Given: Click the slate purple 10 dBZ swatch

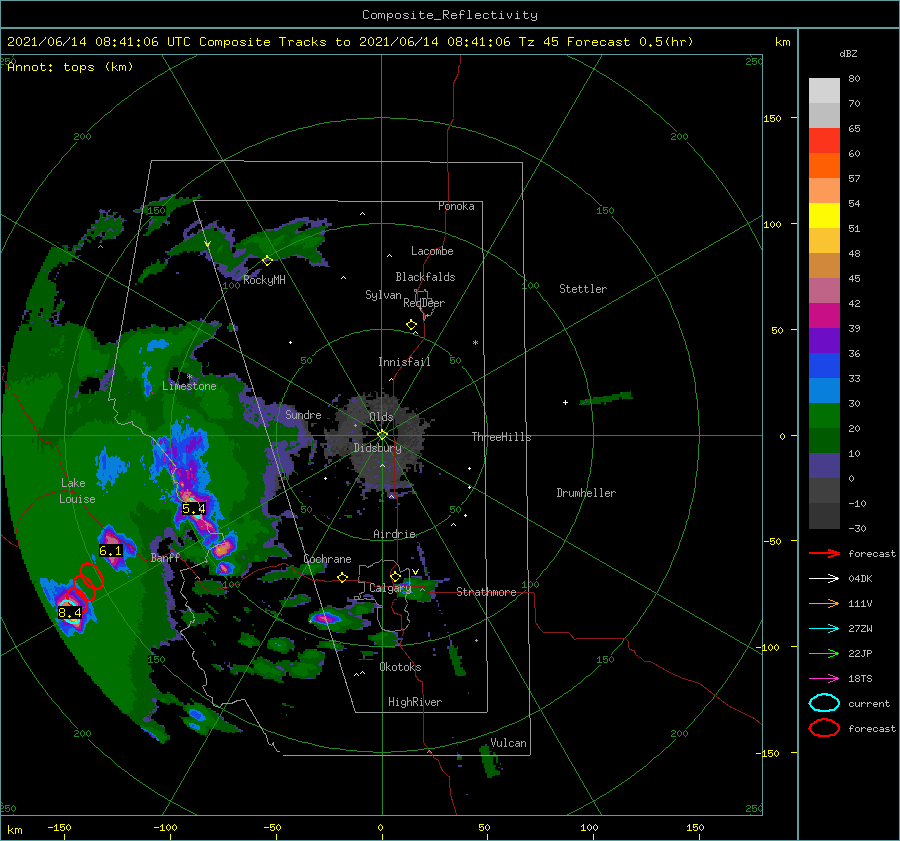Looking at the screenshot, I should coord(824,466).
